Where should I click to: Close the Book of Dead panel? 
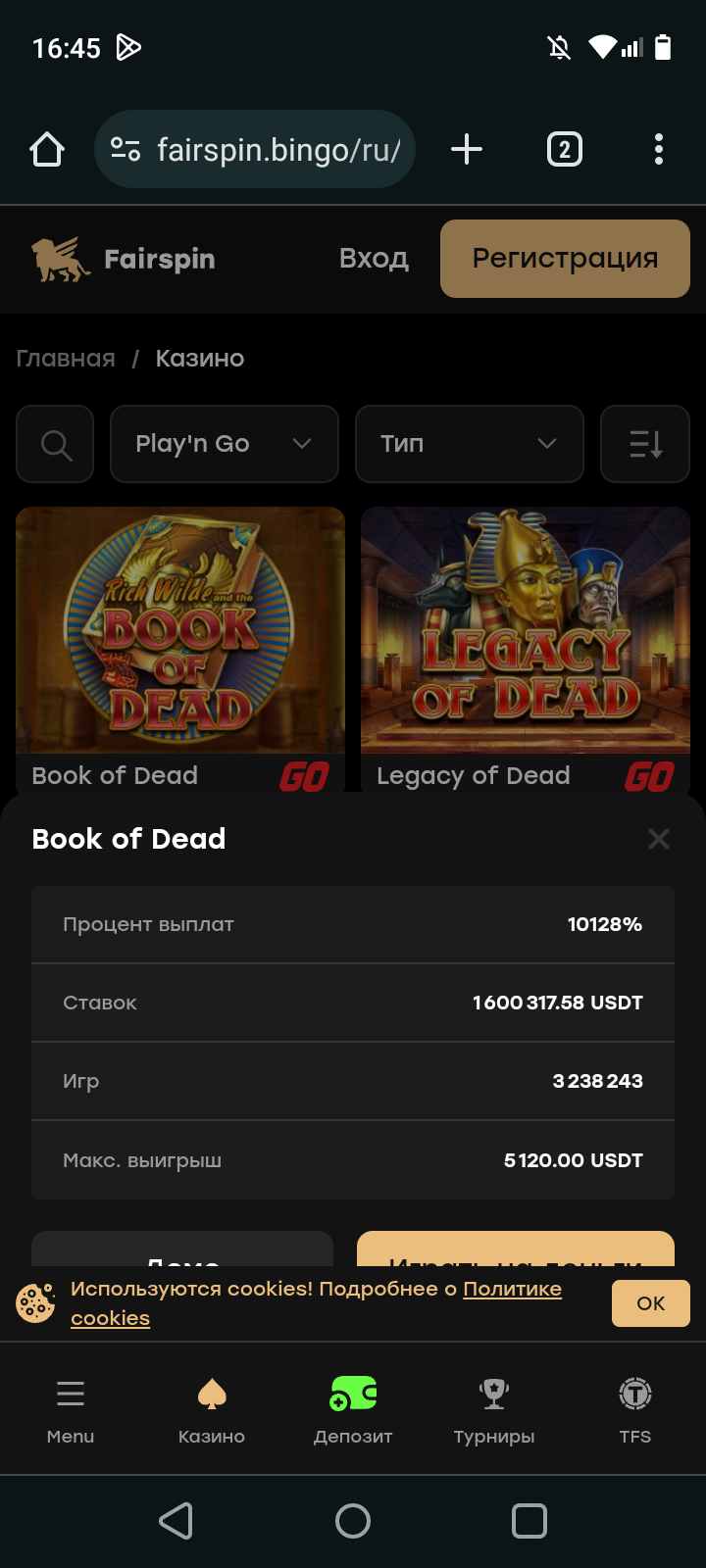pyautogui.click(x=659, y=839)
